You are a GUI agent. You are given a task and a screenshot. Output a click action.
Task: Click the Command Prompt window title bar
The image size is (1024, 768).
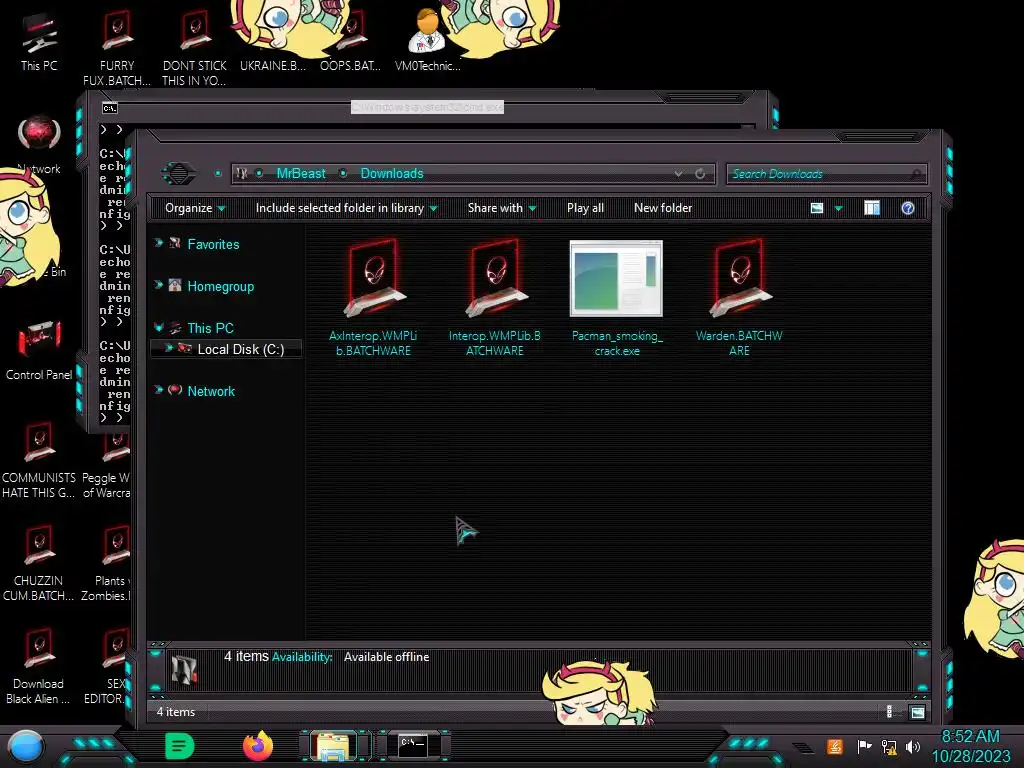point(427,107)
